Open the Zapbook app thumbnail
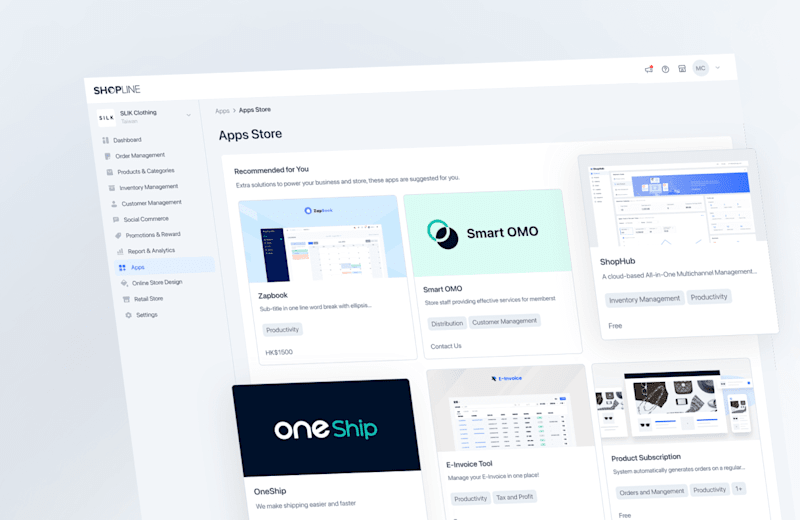The image size is (800, 520). (323, 238)
